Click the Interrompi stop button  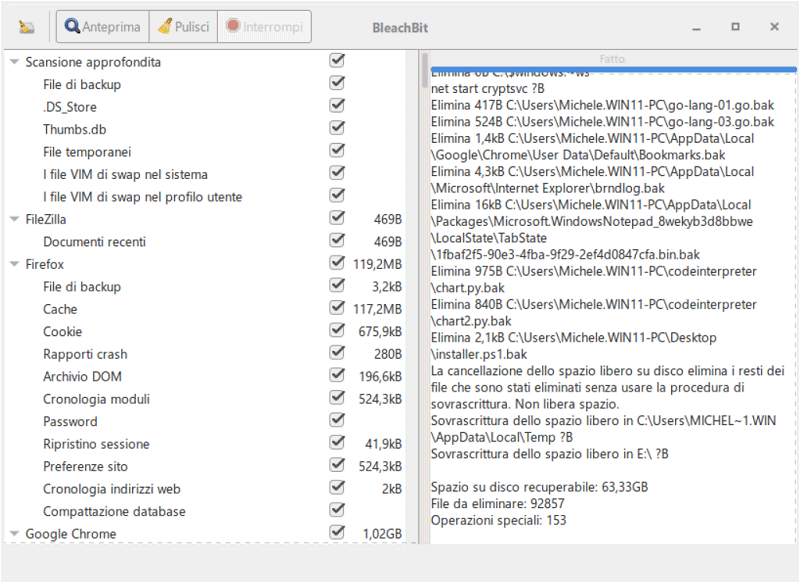[x=265, y=27]
